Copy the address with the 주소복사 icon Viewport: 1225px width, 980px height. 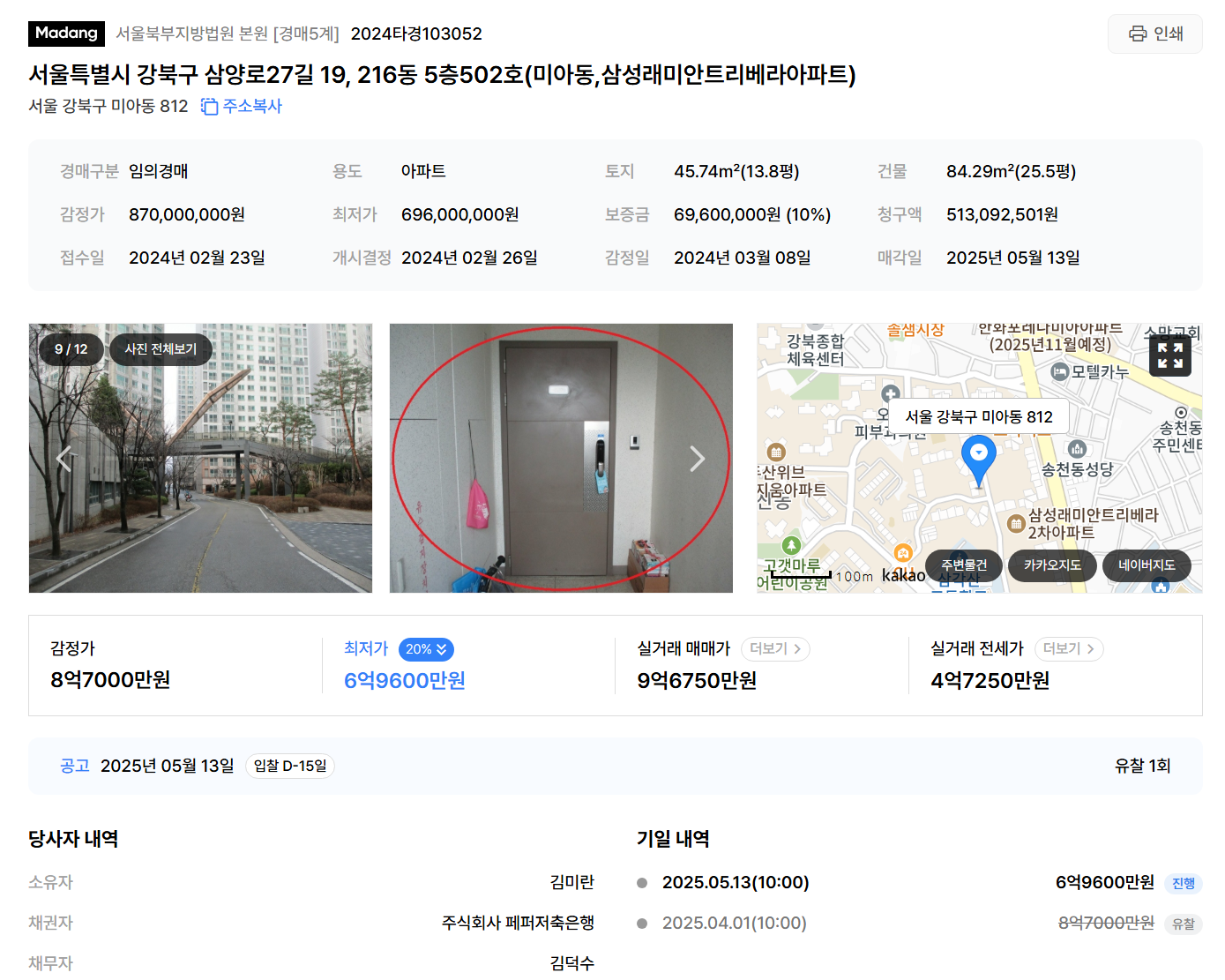click(209, 107)
